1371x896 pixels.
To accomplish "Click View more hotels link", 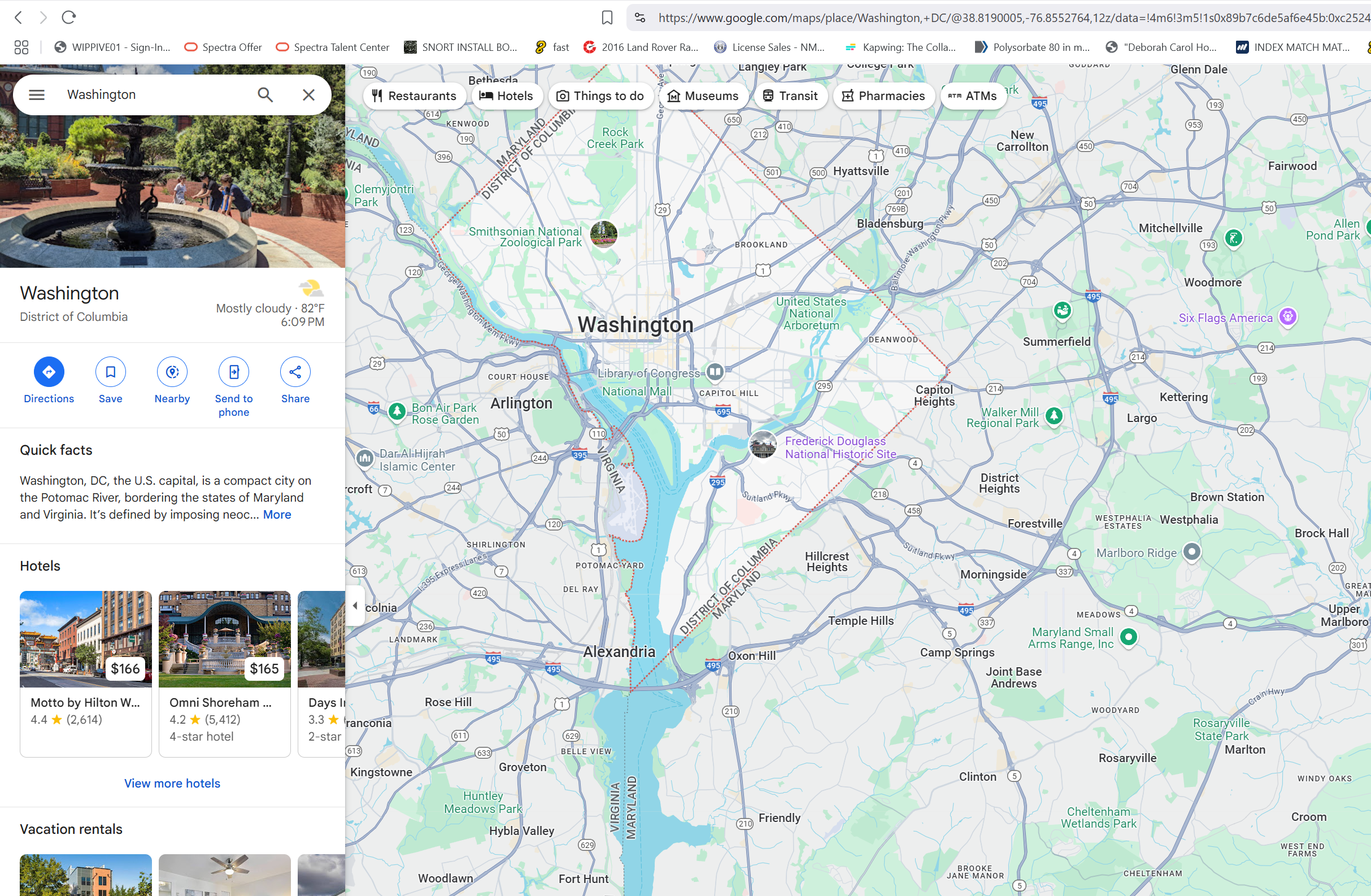I will pos(172,784).
